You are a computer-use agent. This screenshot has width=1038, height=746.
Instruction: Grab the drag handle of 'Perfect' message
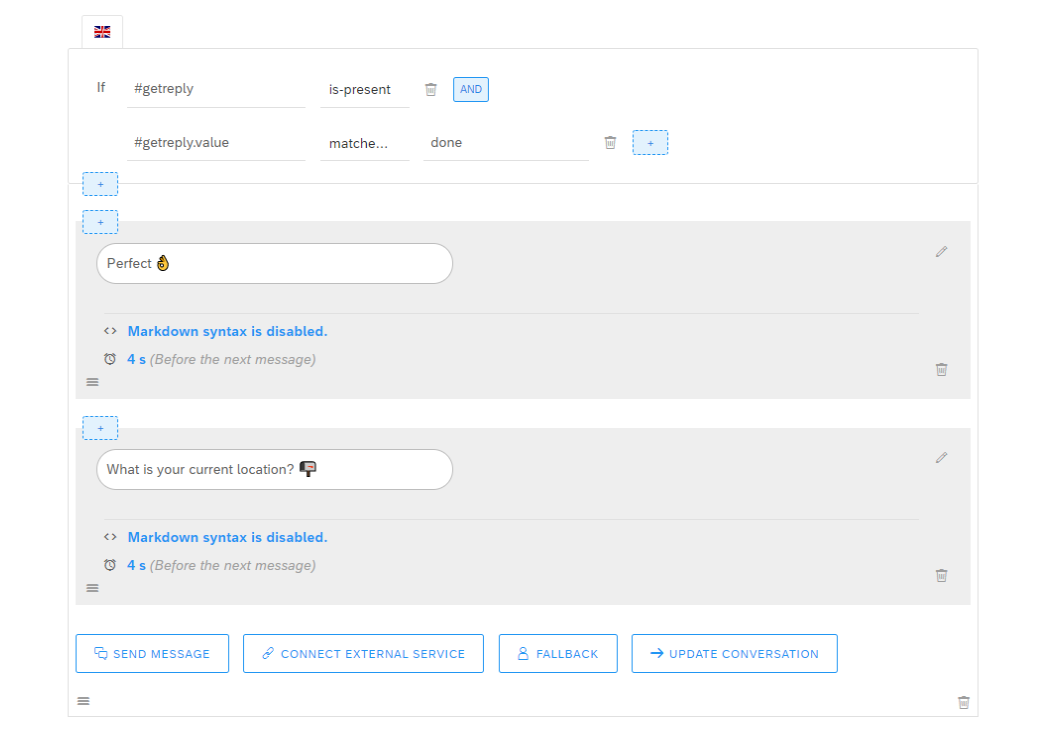(92, 382)
